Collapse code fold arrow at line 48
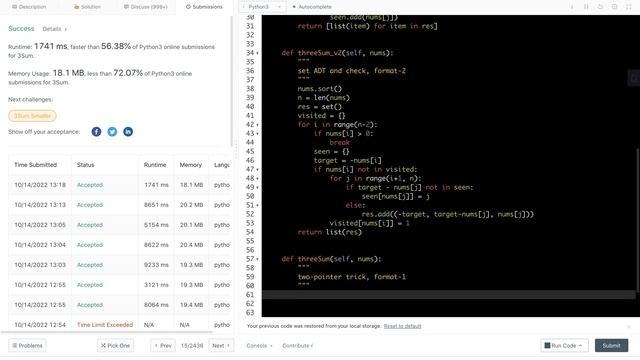The image size is (640, 360). pos(257,179)
